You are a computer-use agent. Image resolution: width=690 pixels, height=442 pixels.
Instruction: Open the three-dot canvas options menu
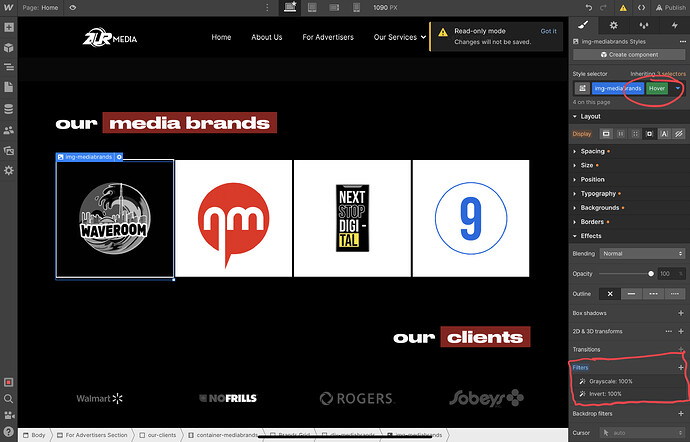coord(267,7)
